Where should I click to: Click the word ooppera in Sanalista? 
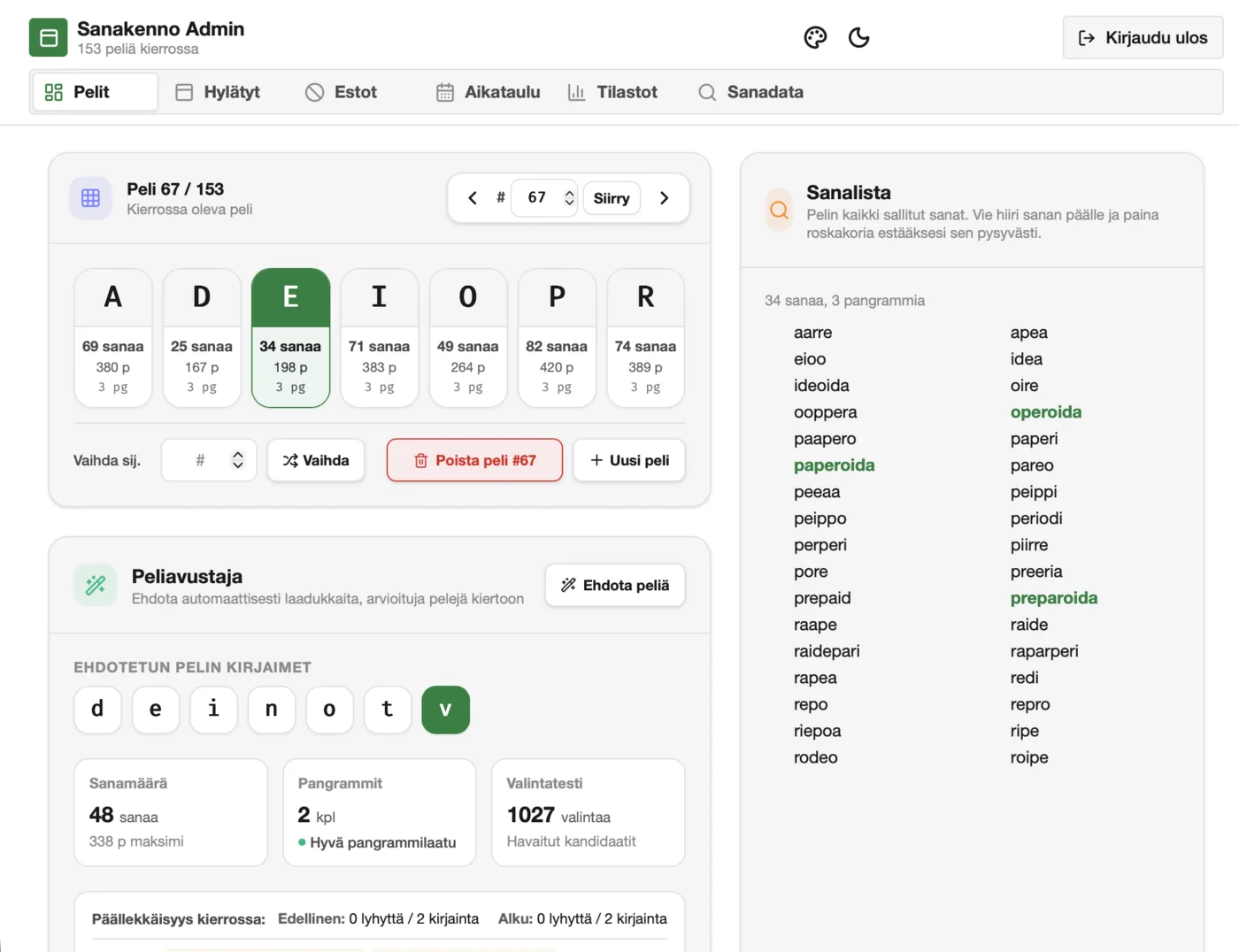(825, 412)
